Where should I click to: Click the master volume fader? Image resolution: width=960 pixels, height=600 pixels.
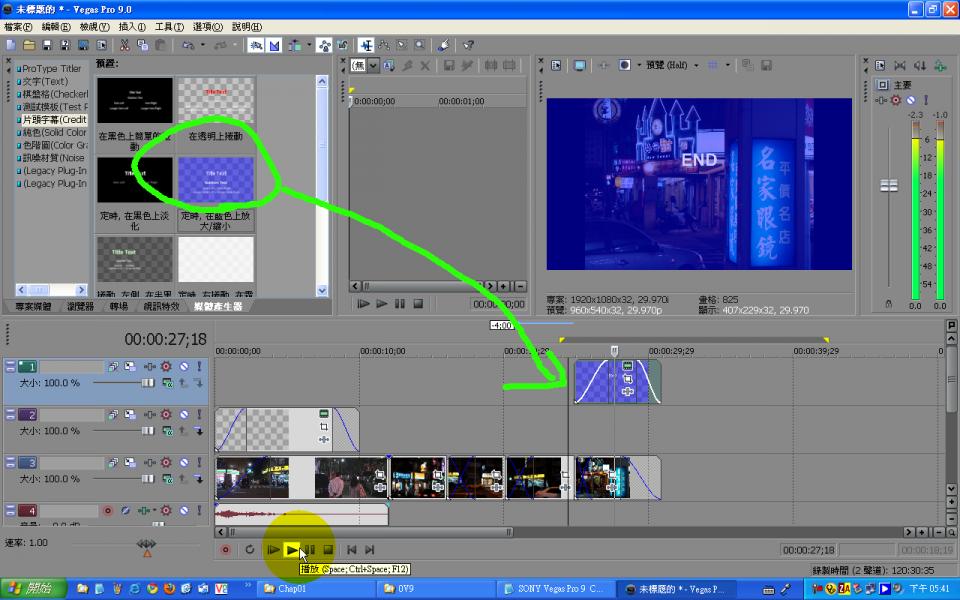coord(888,186)
